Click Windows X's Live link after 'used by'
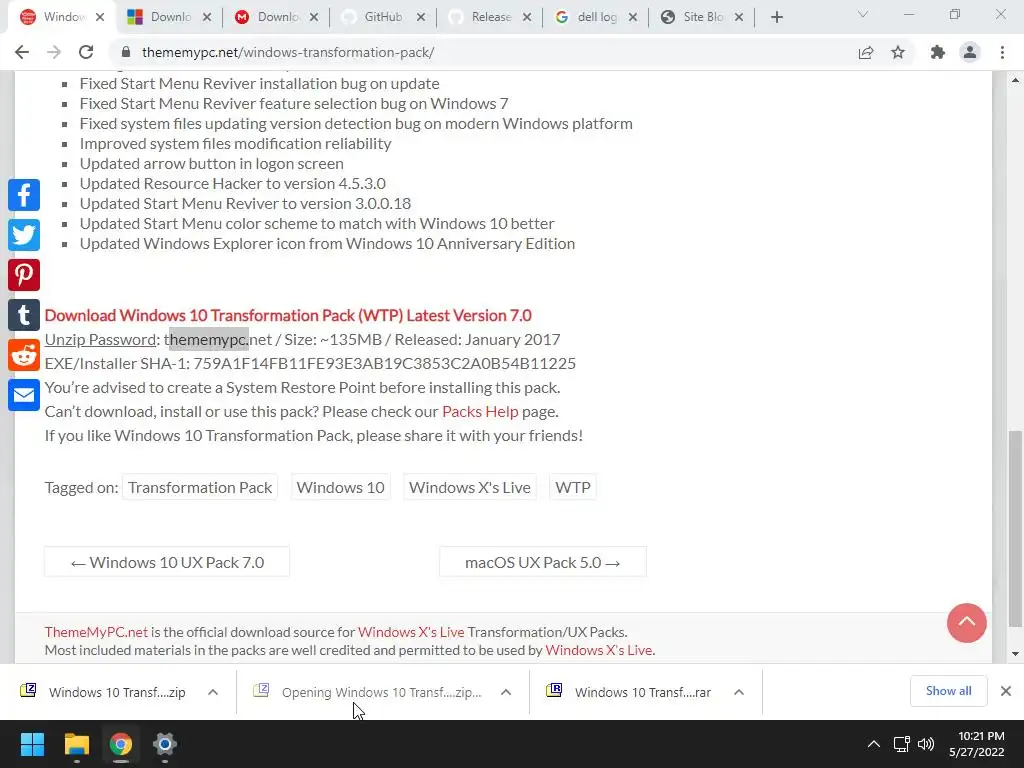The image size is (1024, 768). 598,650
